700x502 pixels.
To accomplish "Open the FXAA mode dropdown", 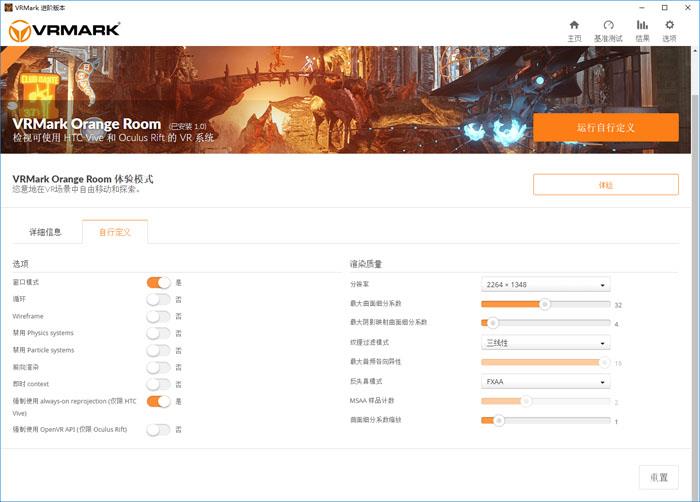I will (546, 382).
